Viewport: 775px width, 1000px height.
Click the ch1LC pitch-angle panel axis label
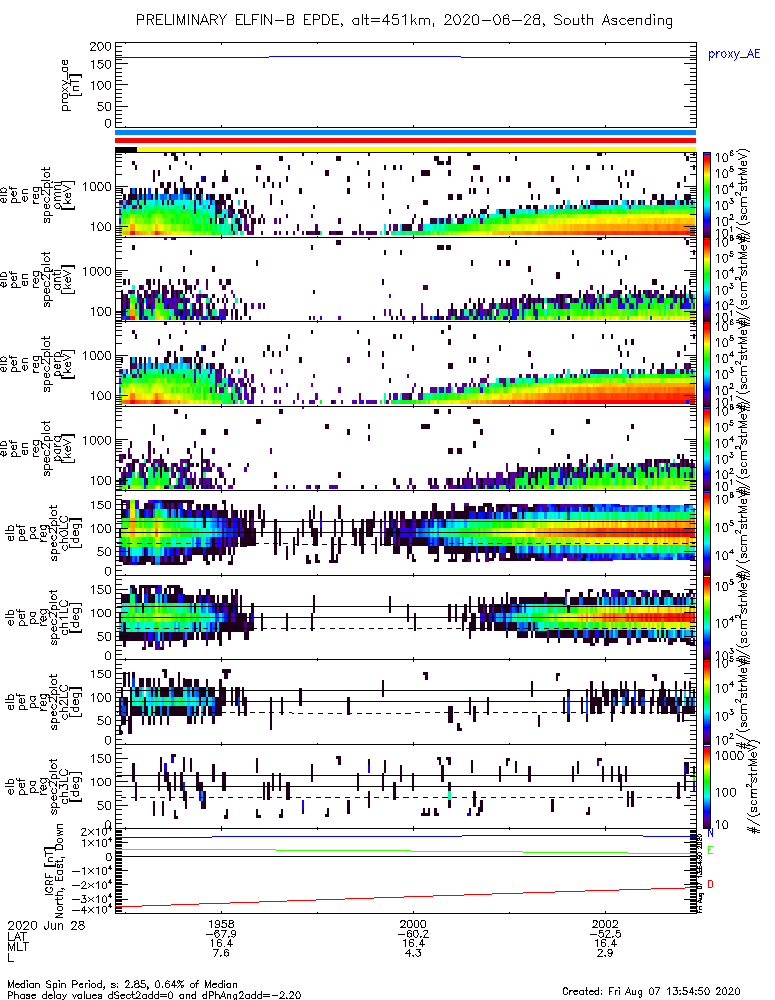pos(43,617)
